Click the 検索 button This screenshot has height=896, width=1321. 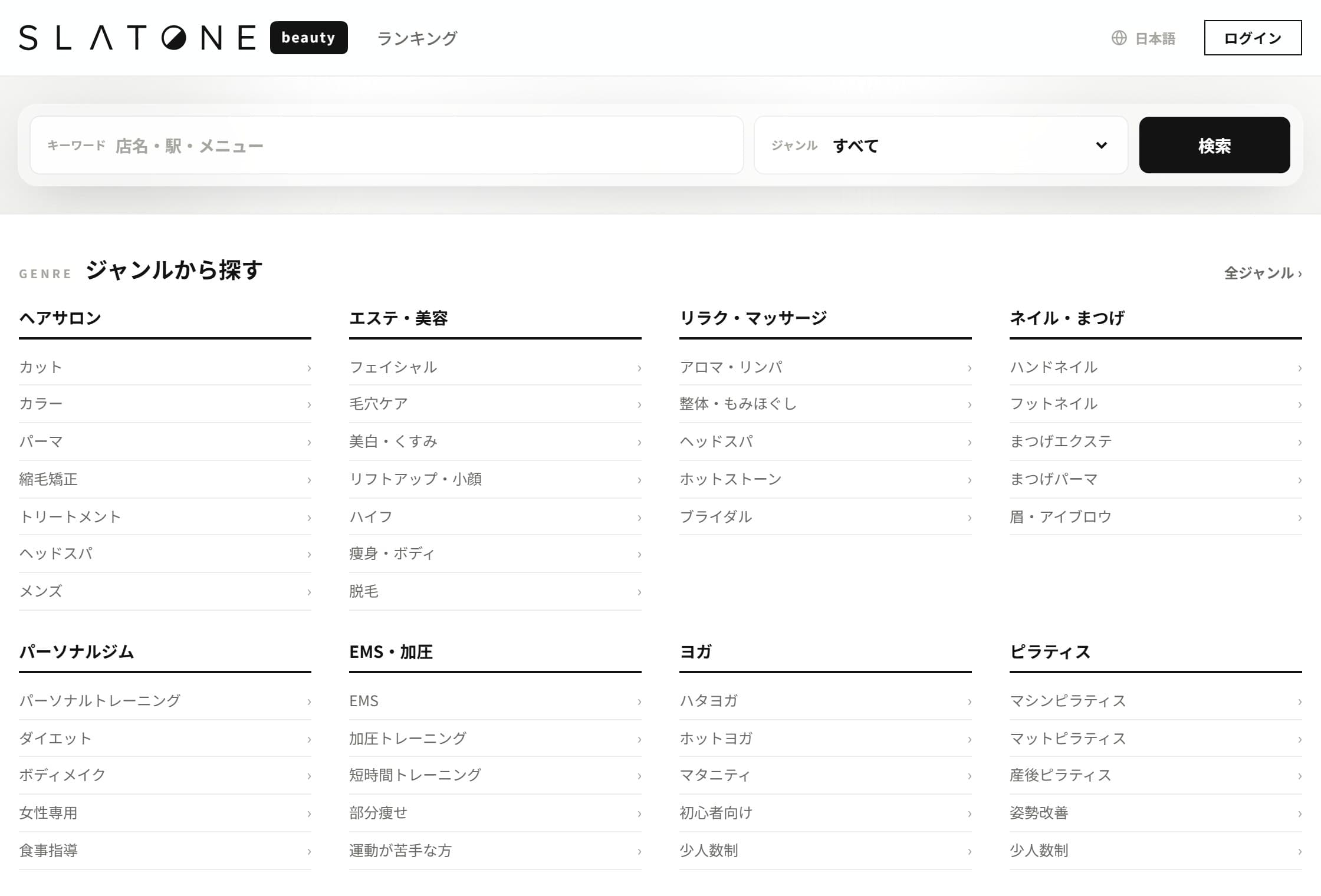1214,145
